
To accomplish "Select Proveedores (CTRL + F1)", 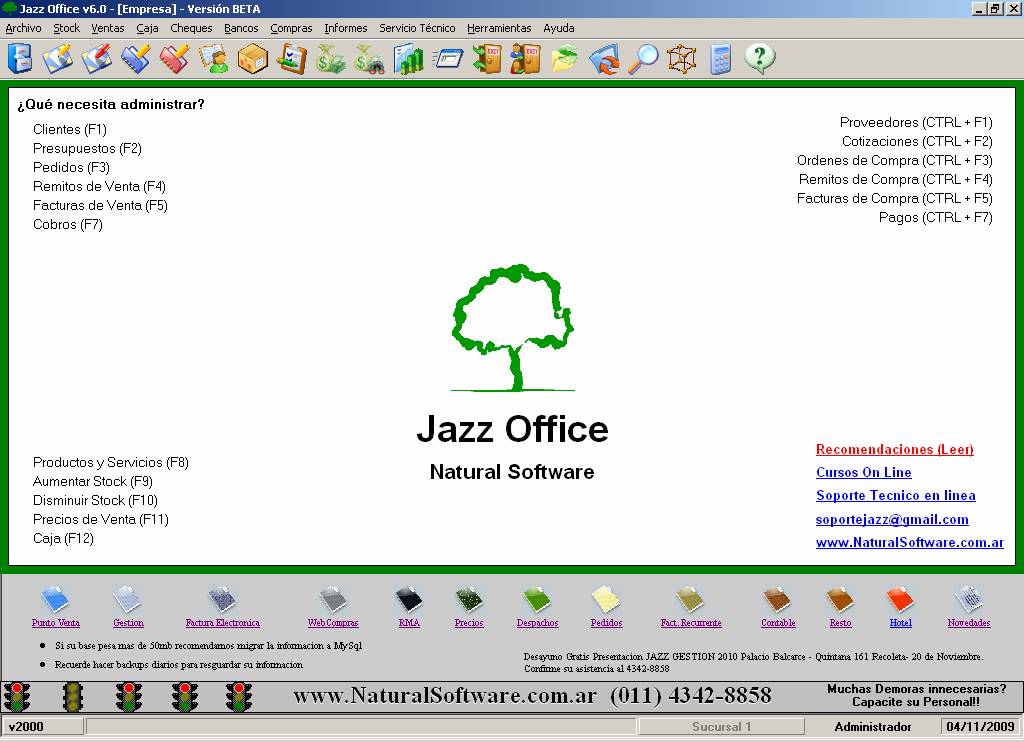I will tap(916, 122).
